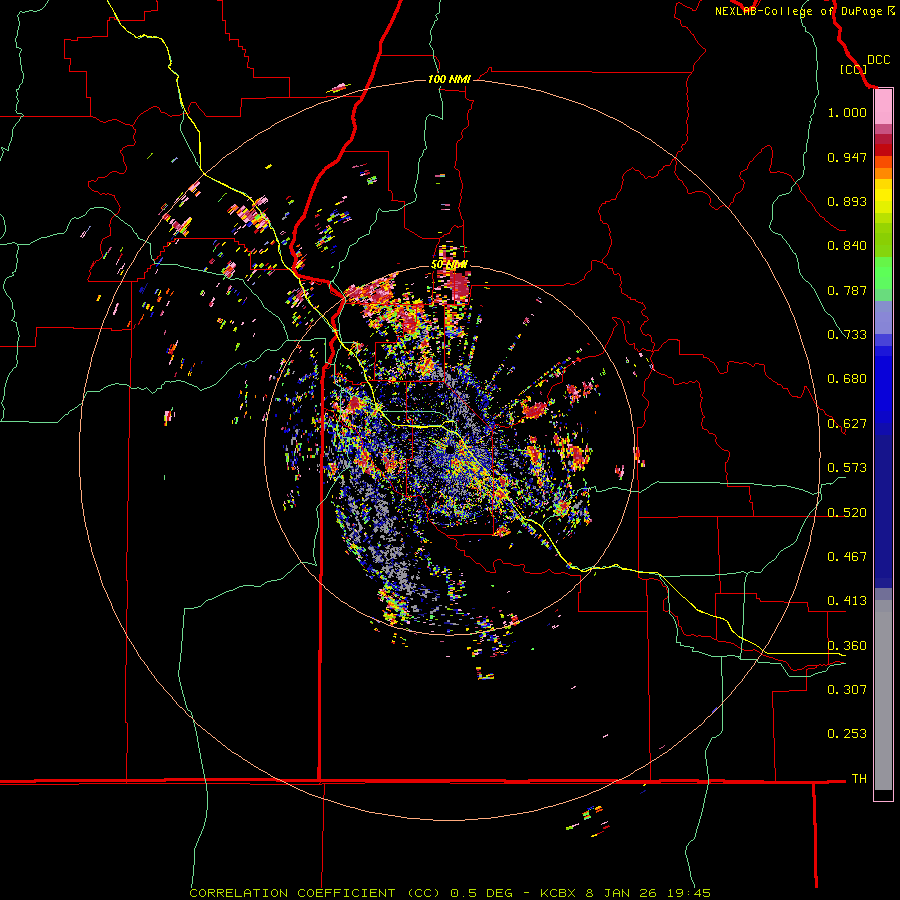Select the 0.840 scale value

coord(847,246)
